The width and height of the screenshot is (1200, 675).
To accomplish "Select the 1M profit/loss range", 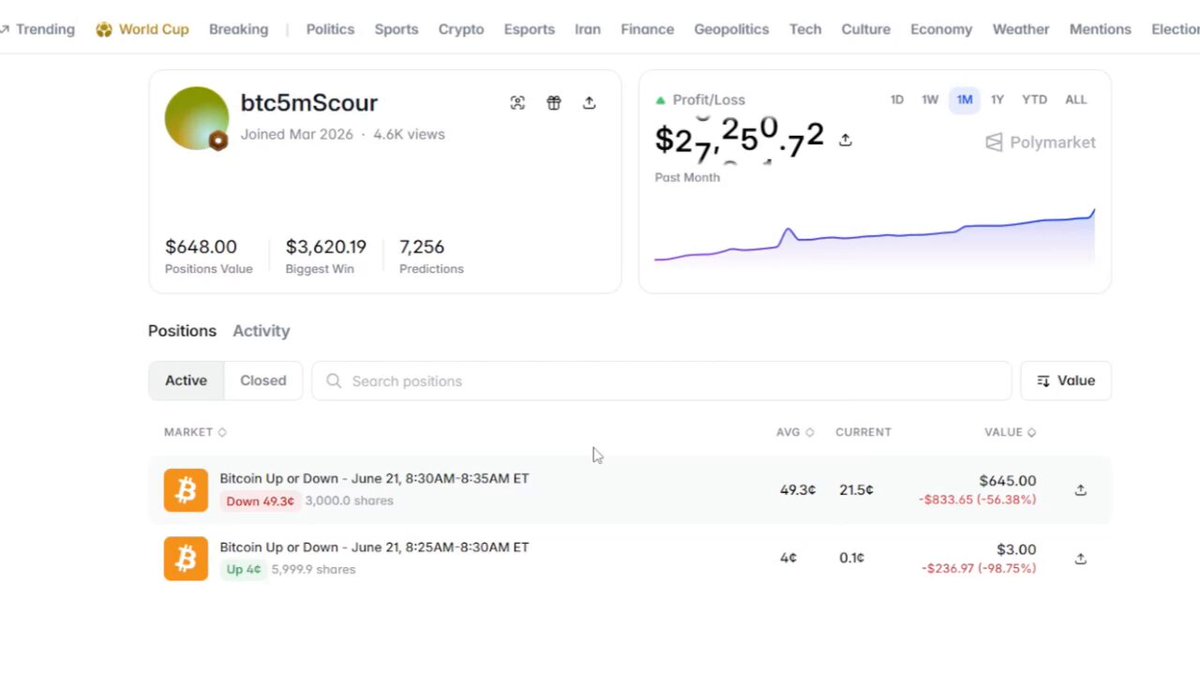I will coord(964,100).
